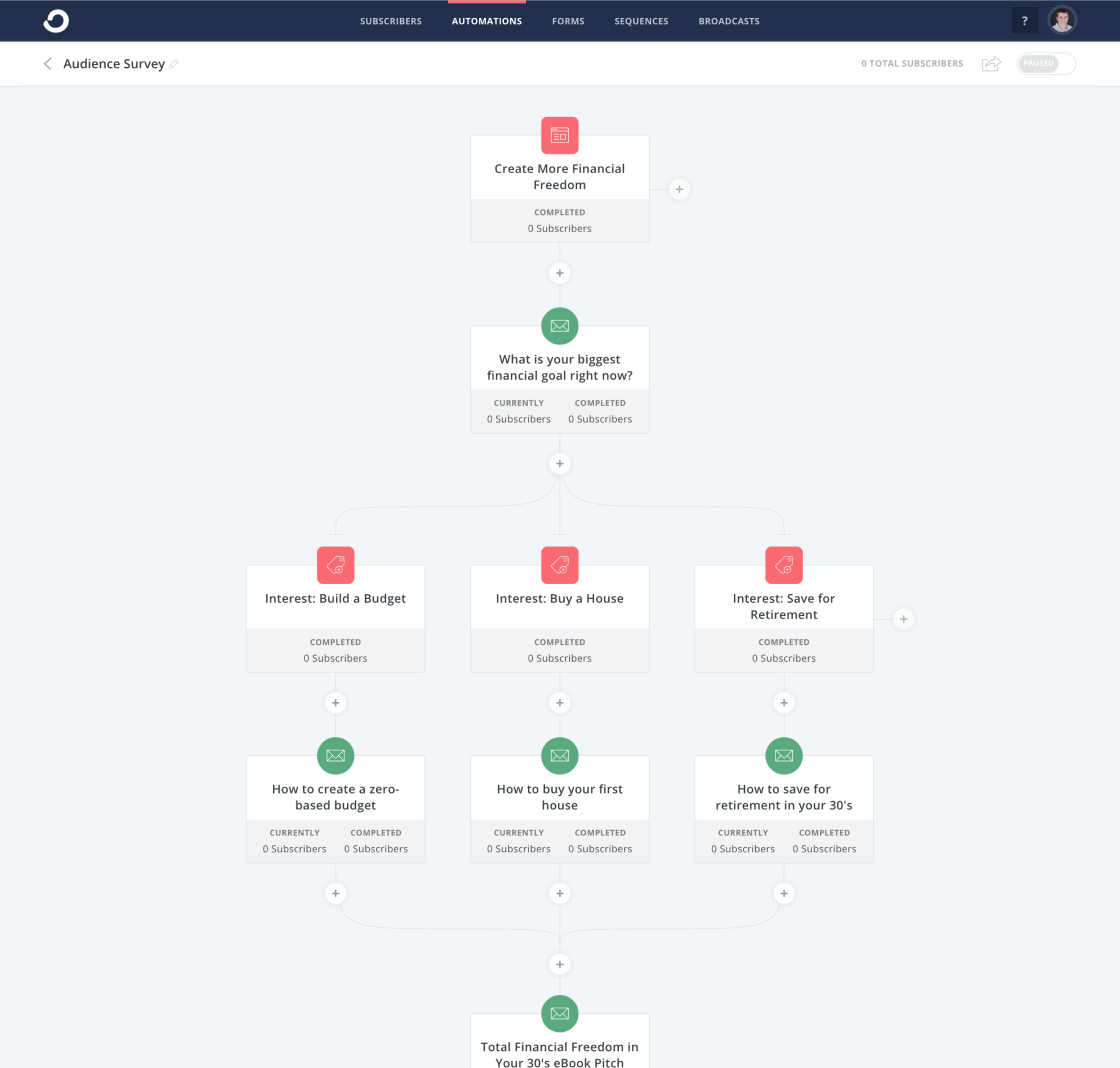Toggle the PAUSED automation switch

[1045, 63]
